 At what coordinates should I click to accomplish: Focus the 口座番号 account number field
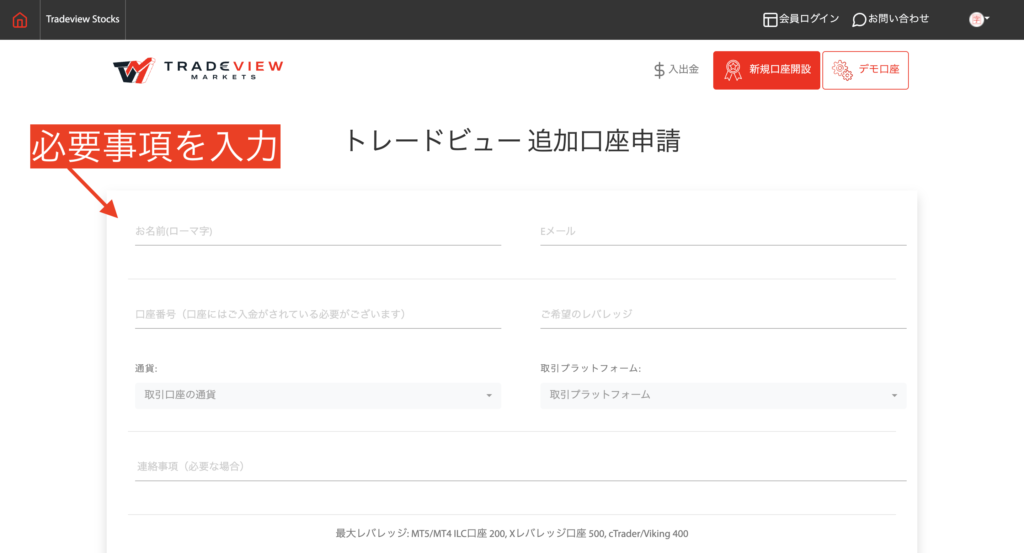click(x=318, y=315)
